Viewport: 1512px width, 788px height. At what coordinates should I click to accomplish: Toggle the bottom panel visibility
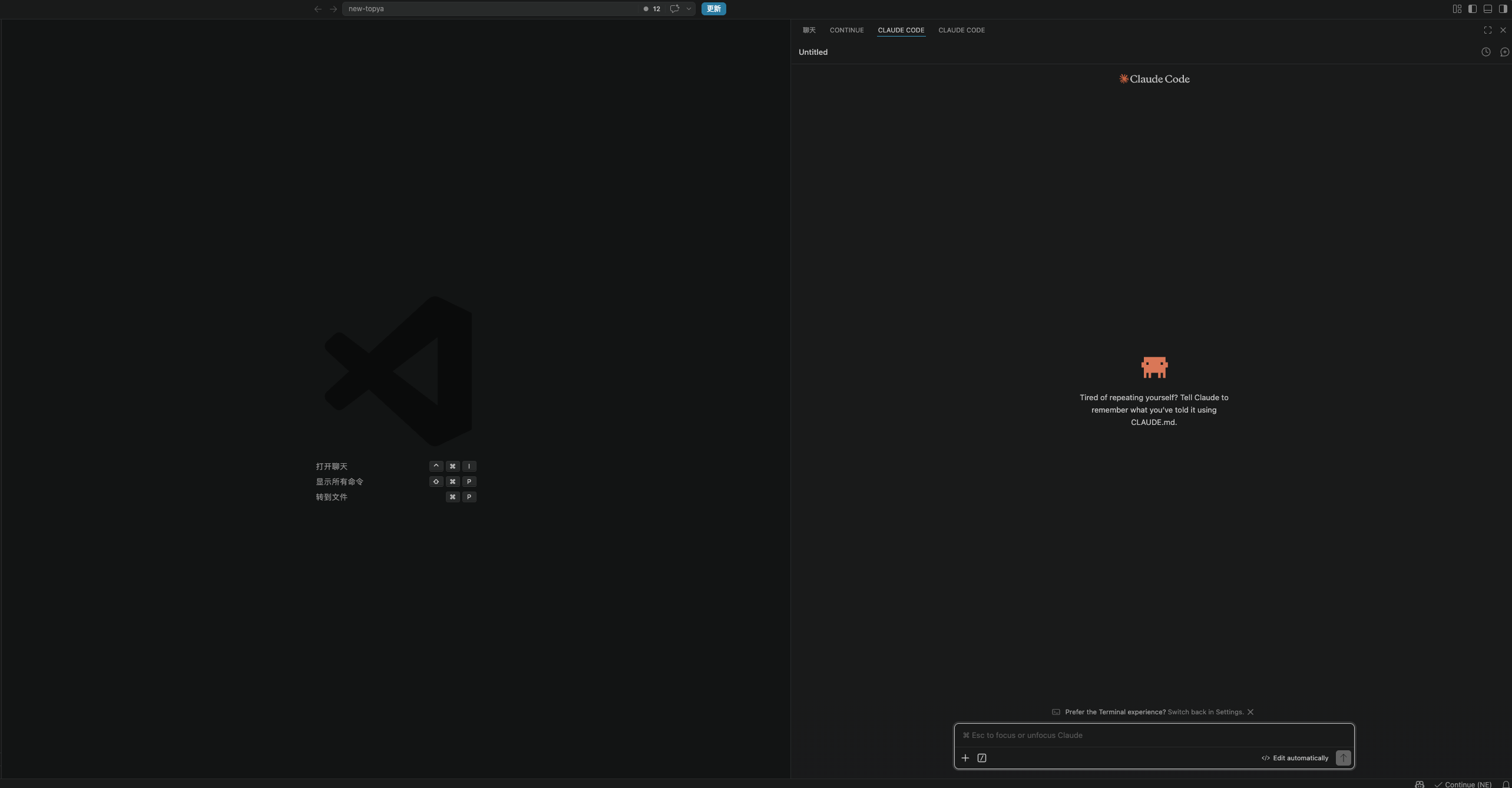pyautogui.click(x=1487, y=9)
